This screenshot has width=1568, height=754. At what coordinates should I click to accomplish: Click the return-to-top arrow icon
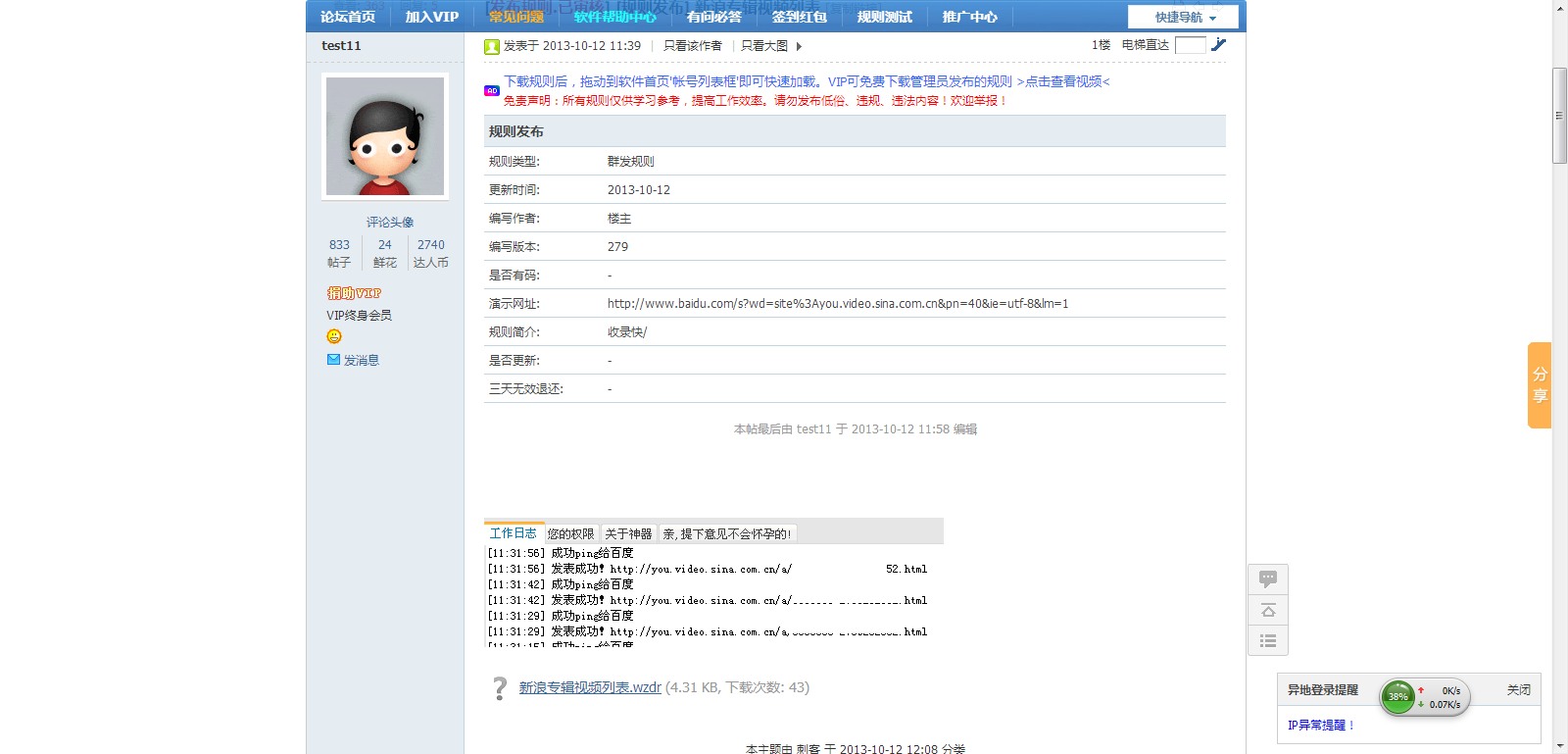(x=1267, y=611)
